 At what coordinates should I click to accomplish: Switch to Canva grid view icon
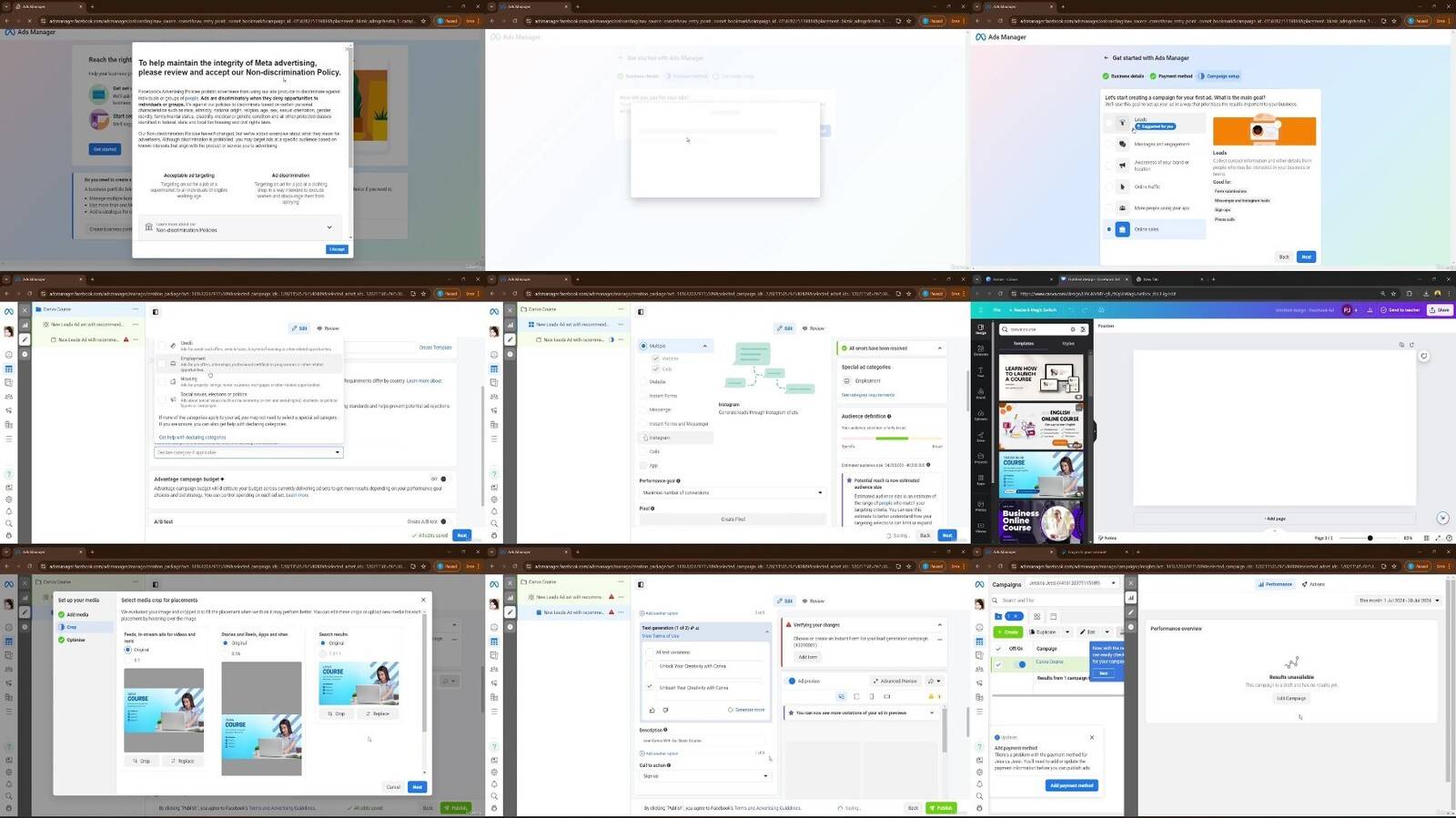(x=1424, y=538)
